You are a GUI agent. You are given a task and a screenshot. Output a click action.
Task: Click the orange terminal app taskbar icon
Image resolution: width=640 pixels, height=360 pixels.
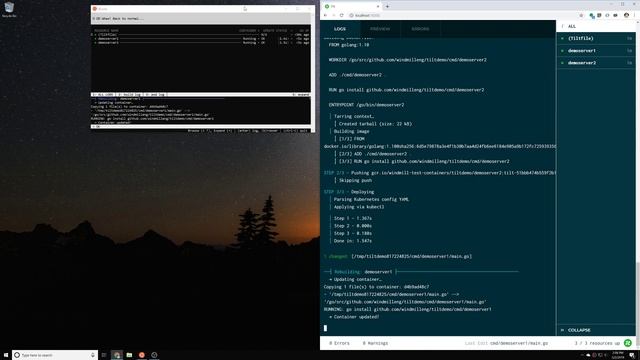[x=142, y=355]
